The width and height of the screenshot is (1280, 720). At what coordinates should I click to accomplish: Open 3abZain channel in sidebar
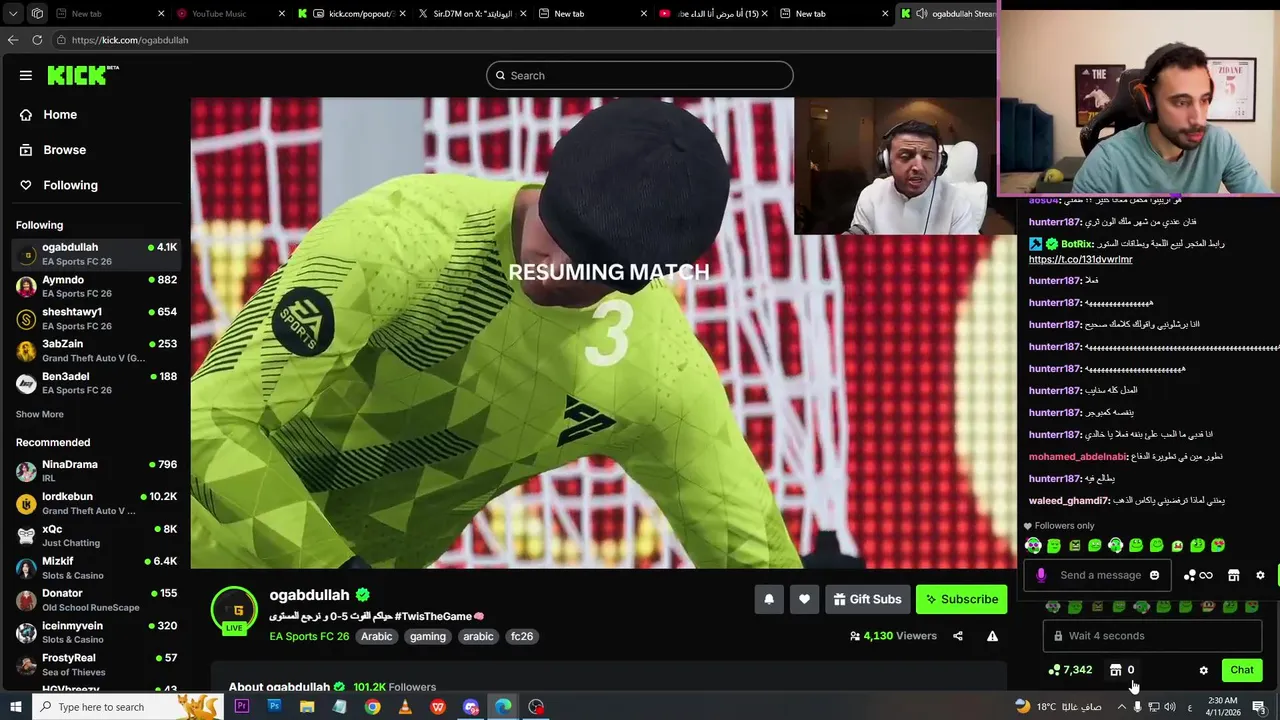[x=96, y=350]
